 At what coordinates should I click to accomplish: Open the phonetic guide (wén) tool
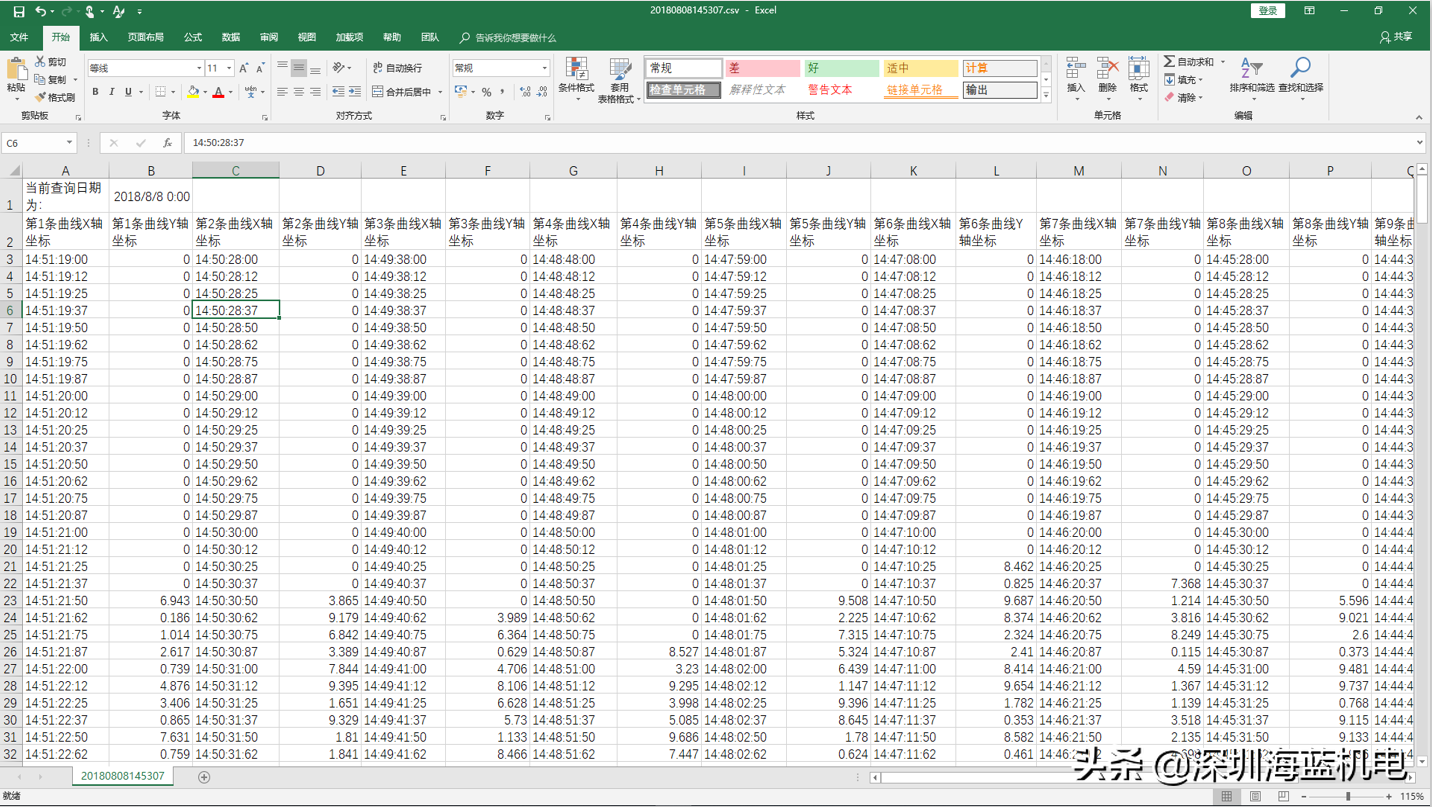click(251, 92)
